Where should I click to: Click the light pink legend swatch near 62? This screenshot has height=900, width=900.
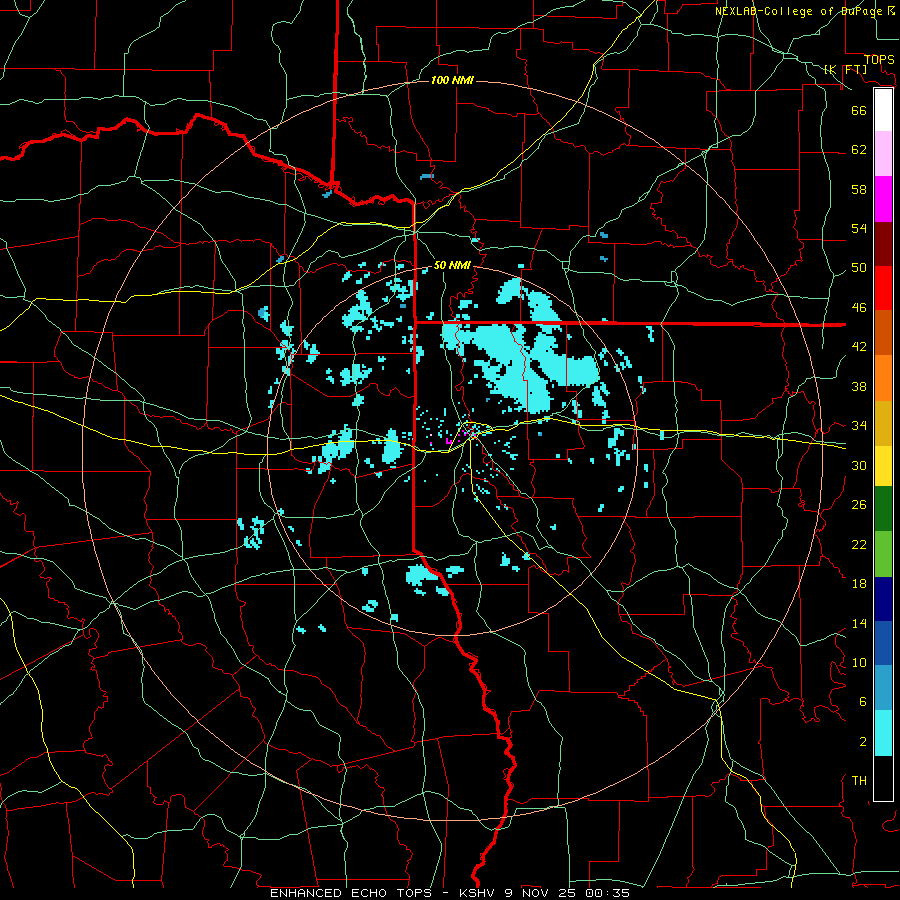coord(883,153)
